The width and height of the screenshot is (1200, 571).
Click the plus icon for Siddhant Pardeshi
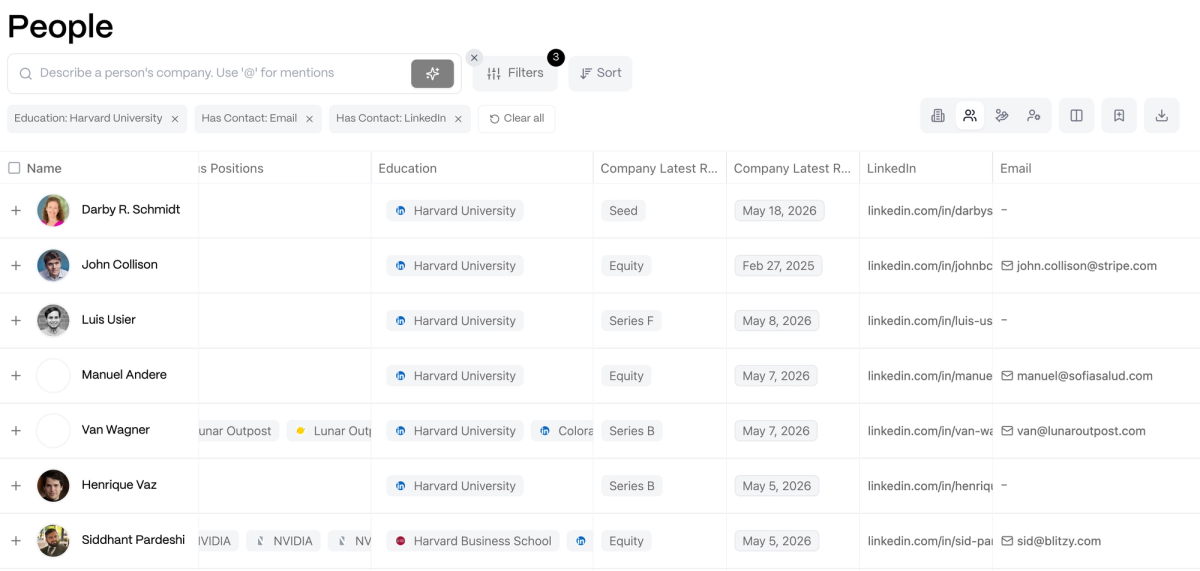coord(16,540)
